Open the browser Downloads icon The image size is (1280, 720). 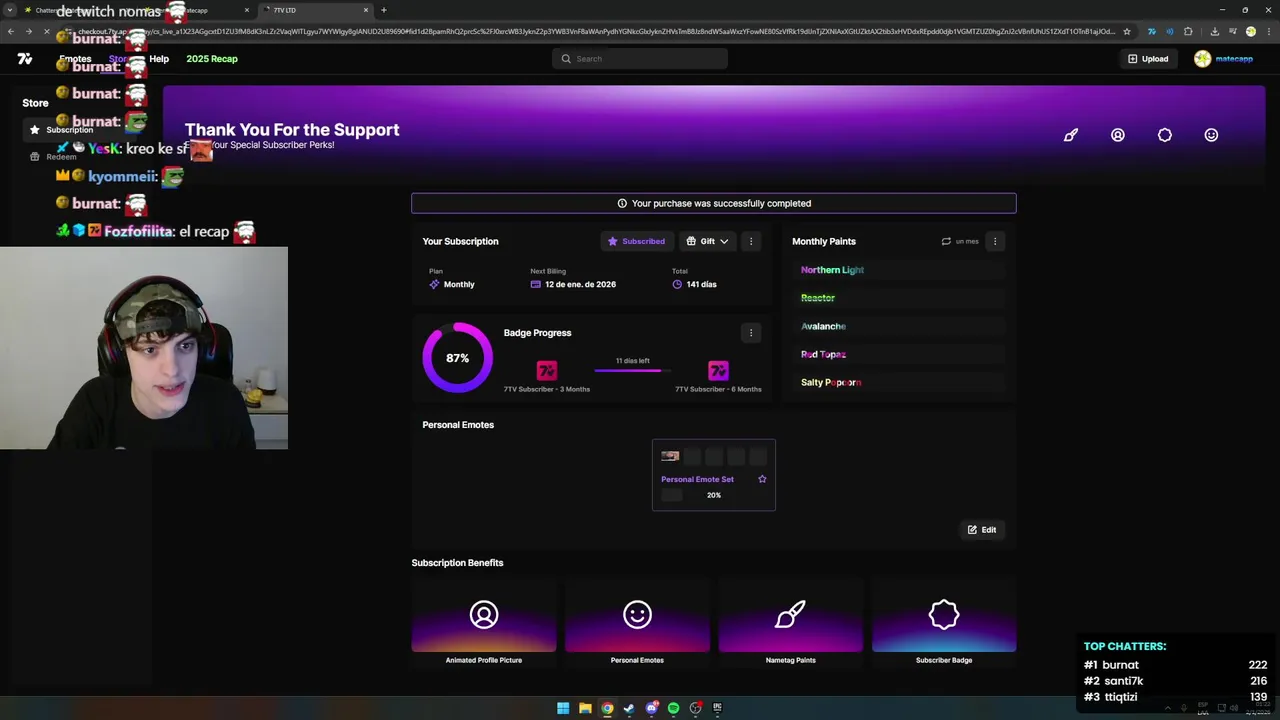[x=1214, y=31]
